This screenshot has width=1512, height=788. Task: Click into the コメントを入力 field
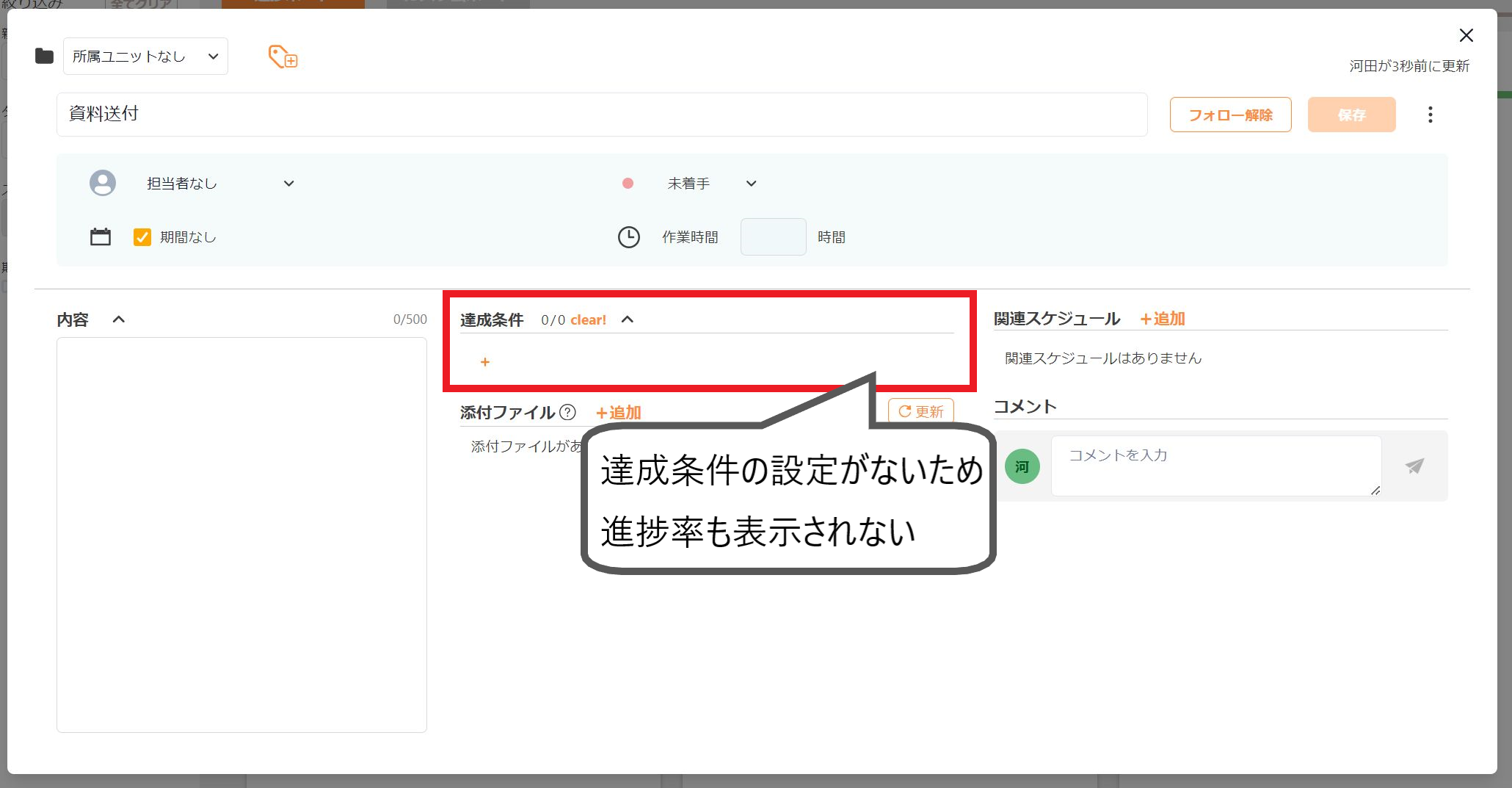[x=1216, y=466]
